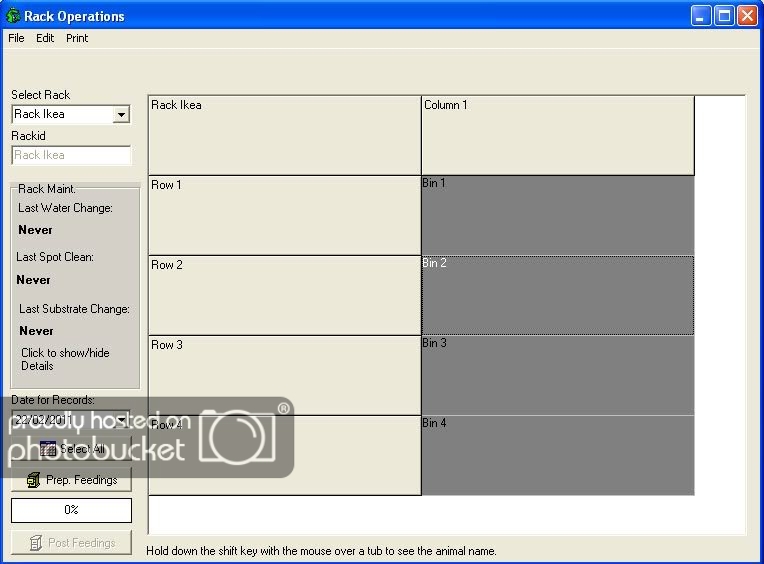Select the Bin 2 tub cell
The width and height of the screenshot is (764, 564).
pyautogui.click(x=557, y=295)
